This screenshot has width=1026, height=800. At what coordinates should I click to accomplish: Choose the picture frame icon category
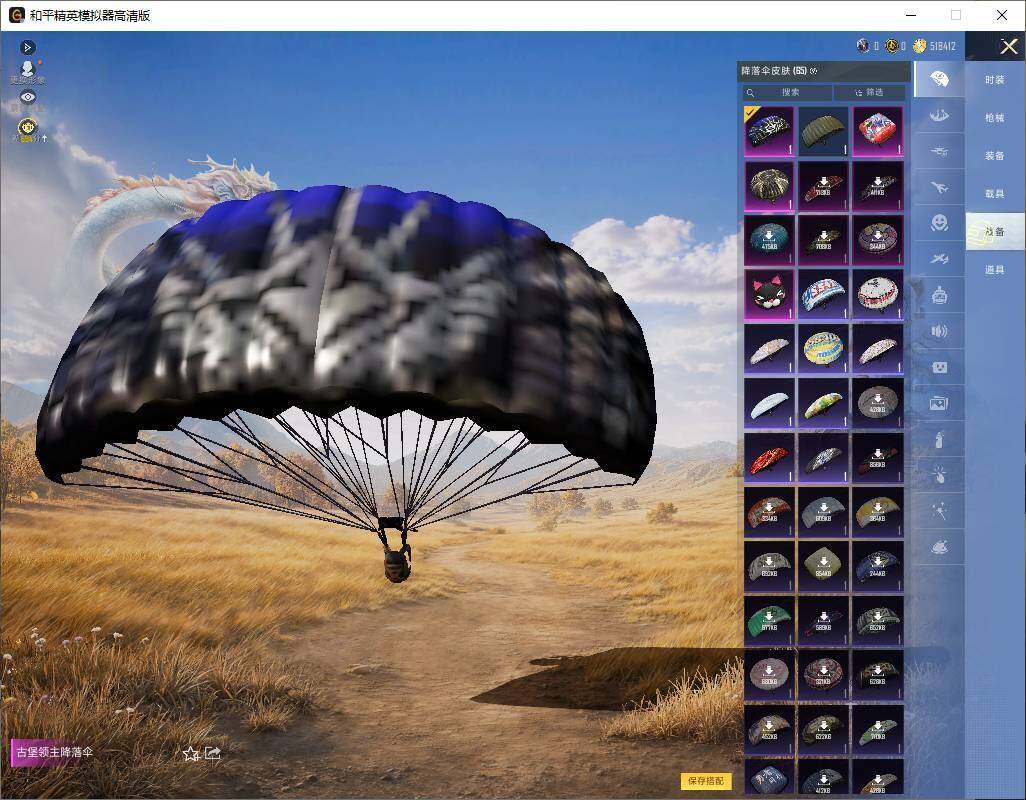tap(939, 404)
